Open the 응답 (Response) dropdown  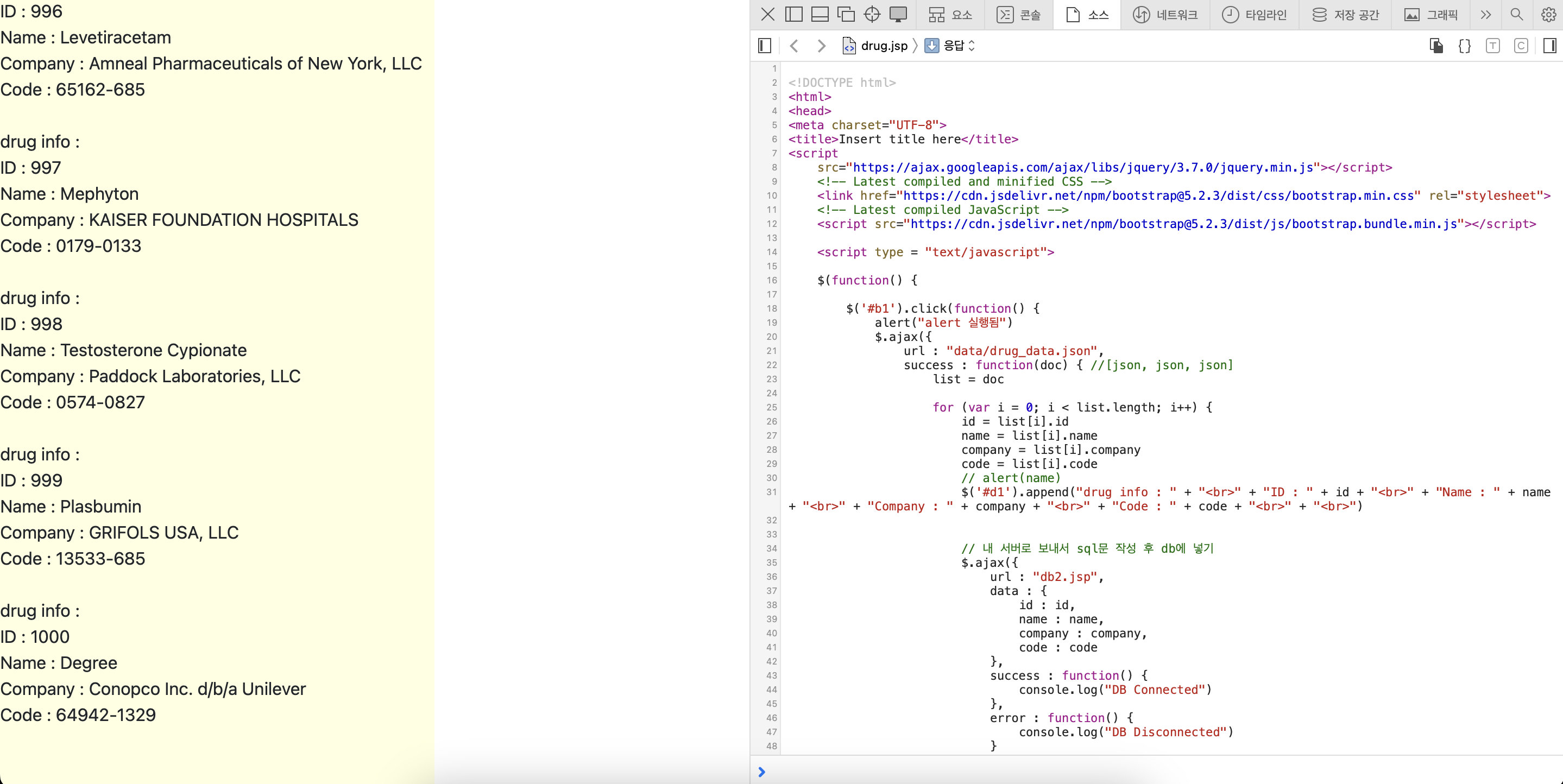click(x=949, y=46)
